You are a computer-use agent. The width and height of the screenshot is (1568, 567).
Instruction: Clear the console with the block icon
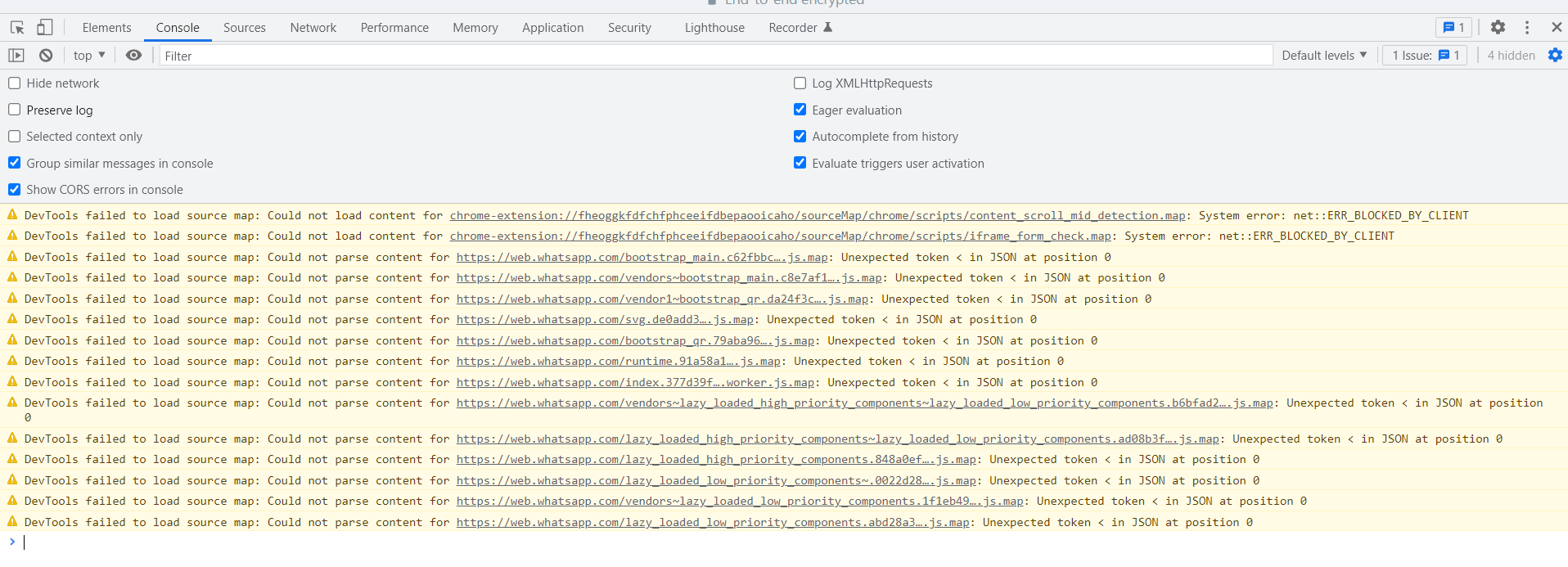click(x=46, y=56)
